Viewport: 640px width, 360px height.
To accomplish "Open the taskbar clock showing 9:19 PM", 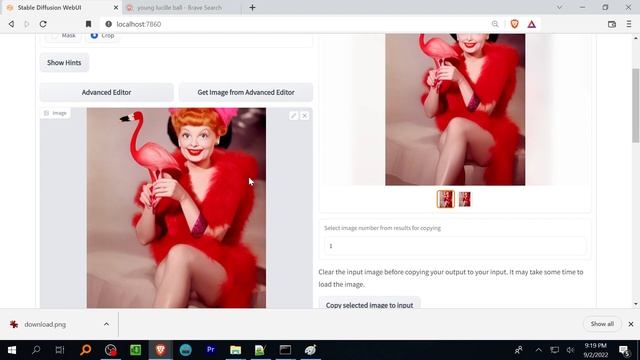I will click(x=596, y=350).
